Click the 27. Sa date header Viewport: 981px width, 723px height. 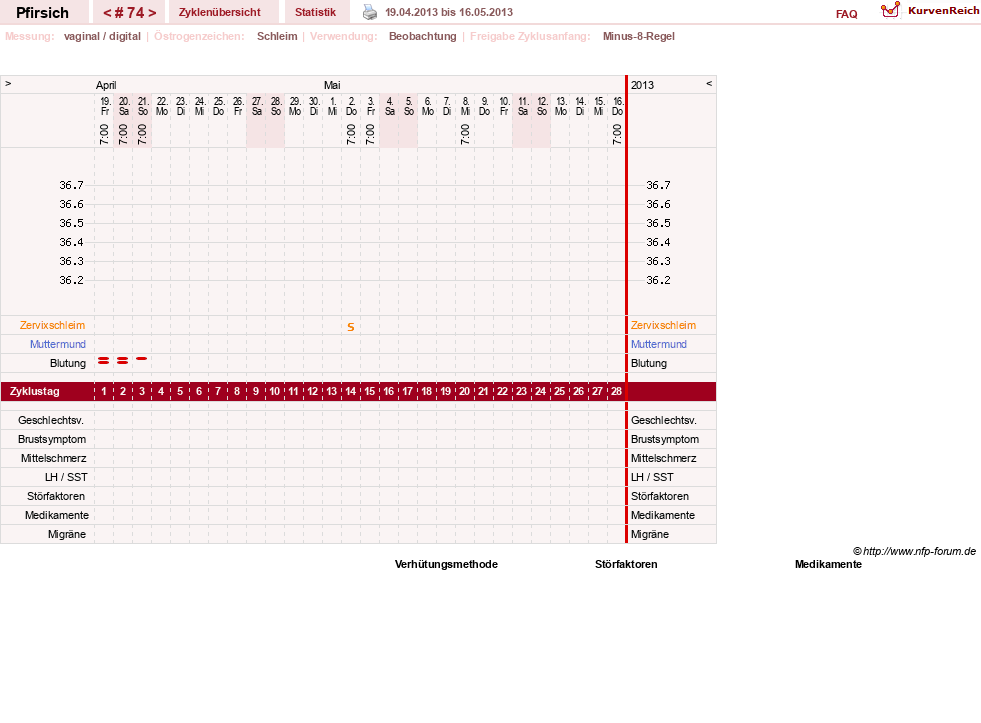click(x=257, y=106)
